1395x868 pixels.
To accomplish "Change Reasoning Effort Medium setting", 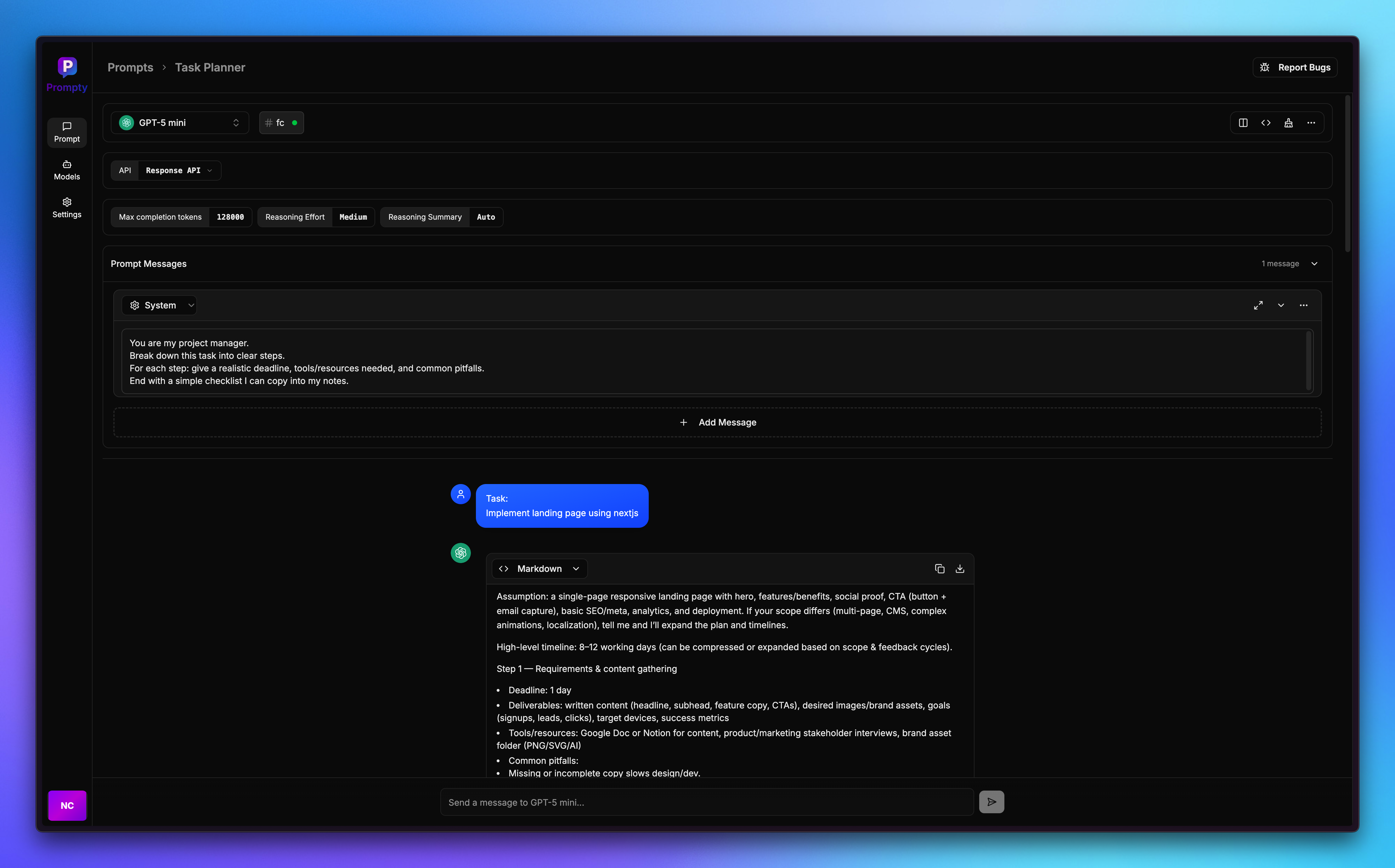I will [x=353, y=217].
